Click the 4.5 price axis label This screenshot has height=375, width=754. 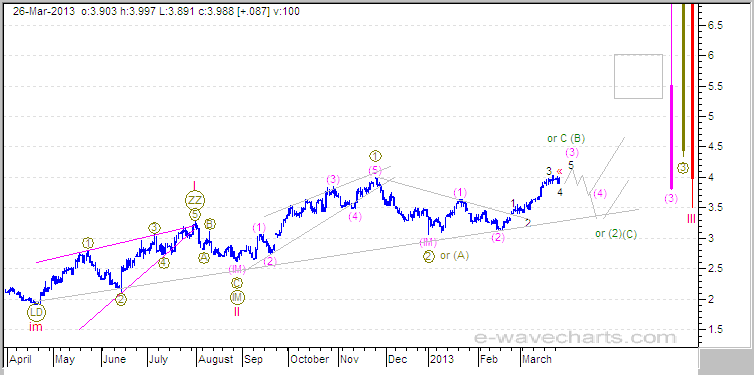[715, 147]
